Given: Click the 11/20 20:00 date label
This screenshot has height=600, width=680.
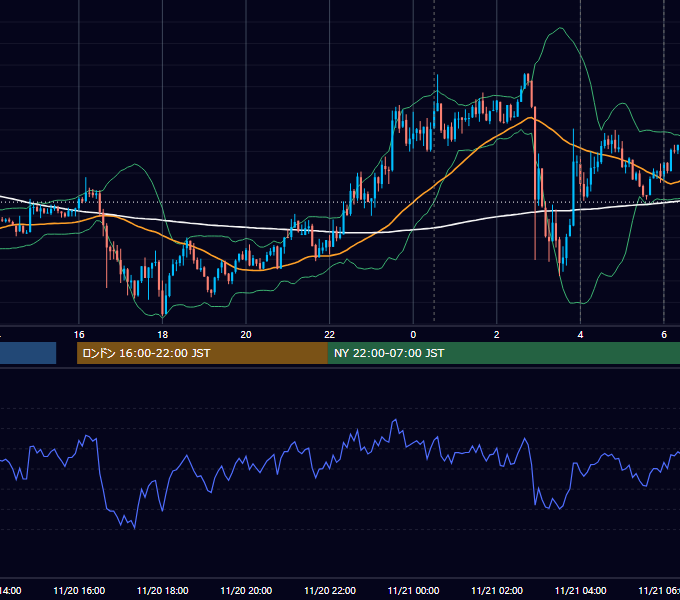Looking at the screenshot, I should point(246,591).
